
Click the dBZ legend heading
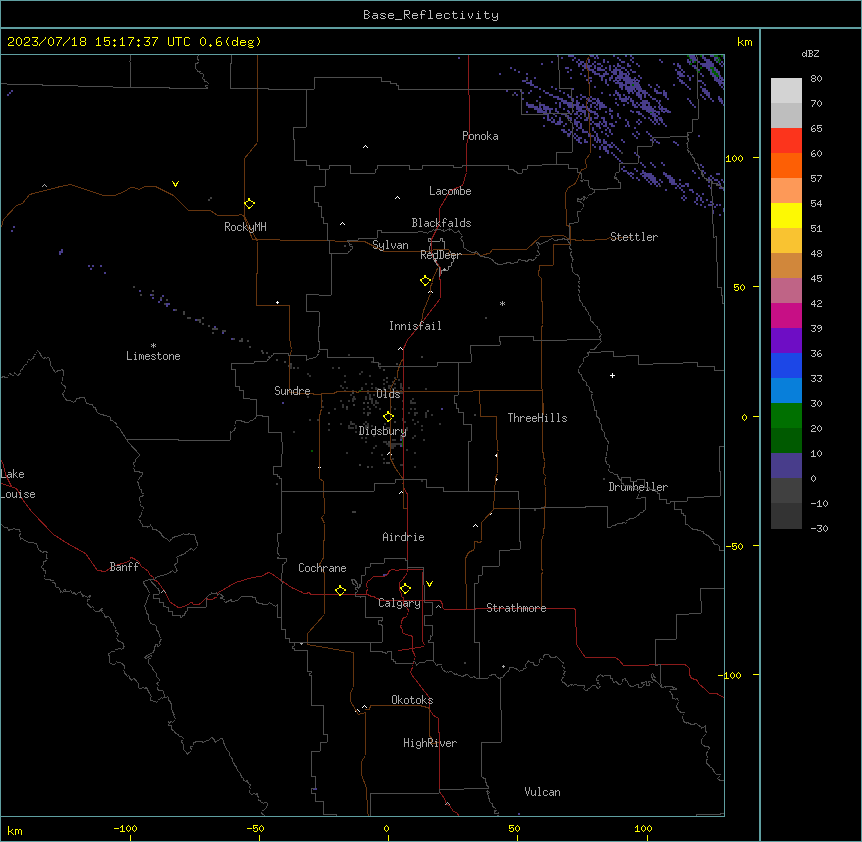pos(810,54)
